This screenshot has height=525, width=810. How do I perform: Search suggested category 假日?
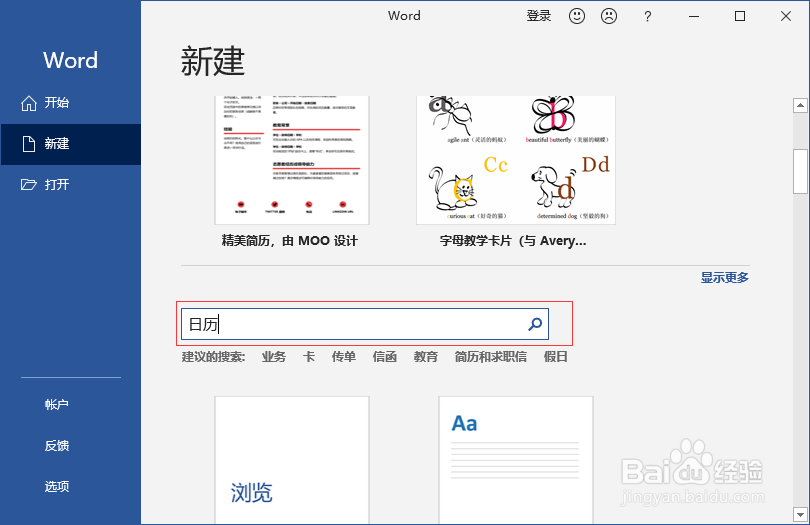pyautogui.click(x=556, y=357)
